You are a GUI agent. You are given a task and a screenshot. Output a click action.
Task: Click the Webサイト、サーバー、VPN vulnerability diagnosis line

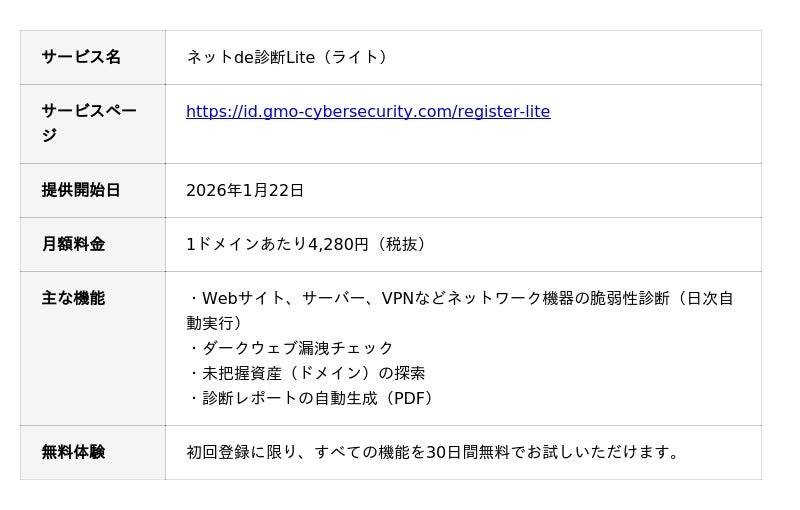pos(430,298)
